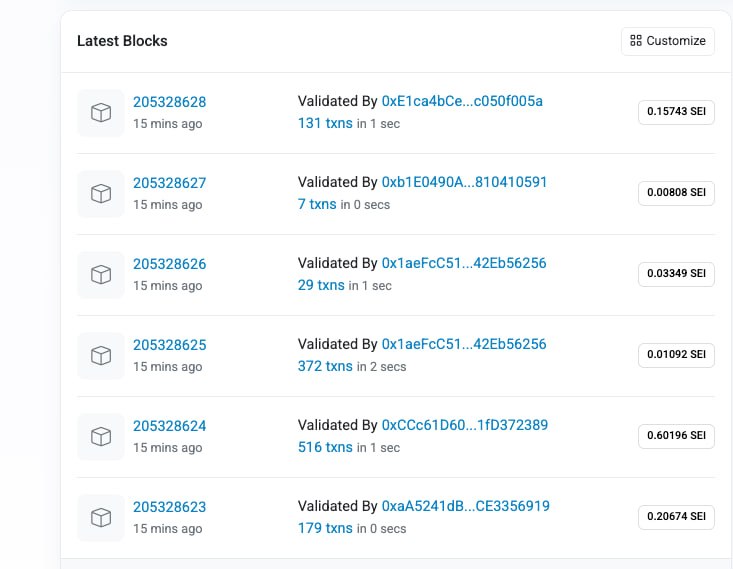Click the cube icon for block 205328628
Viewport: 733px width, 569px height.
pyautogui.click(x=101, y=113)
